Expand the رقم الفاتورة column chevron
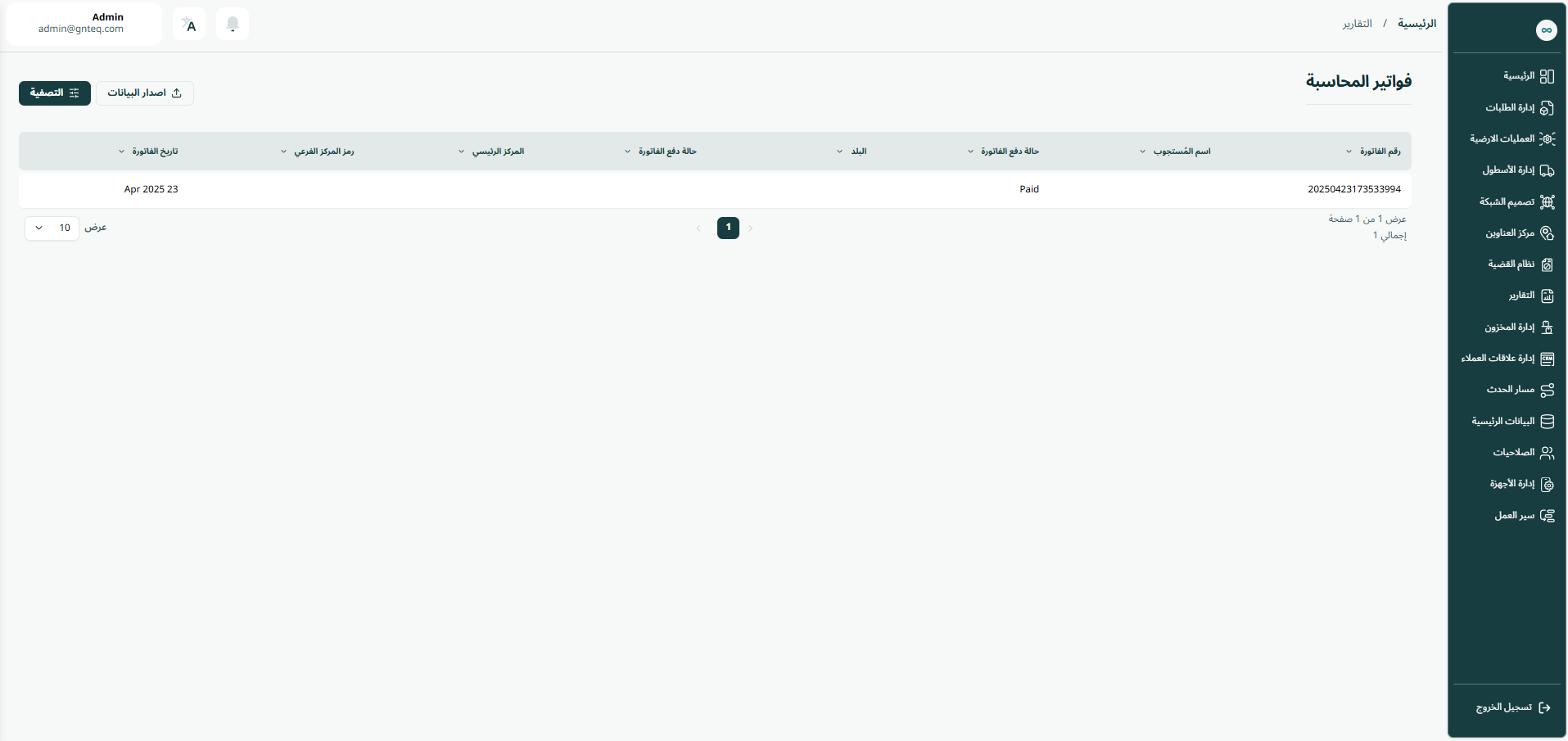Screen dimensions: 1568x741 (1349, 151)
